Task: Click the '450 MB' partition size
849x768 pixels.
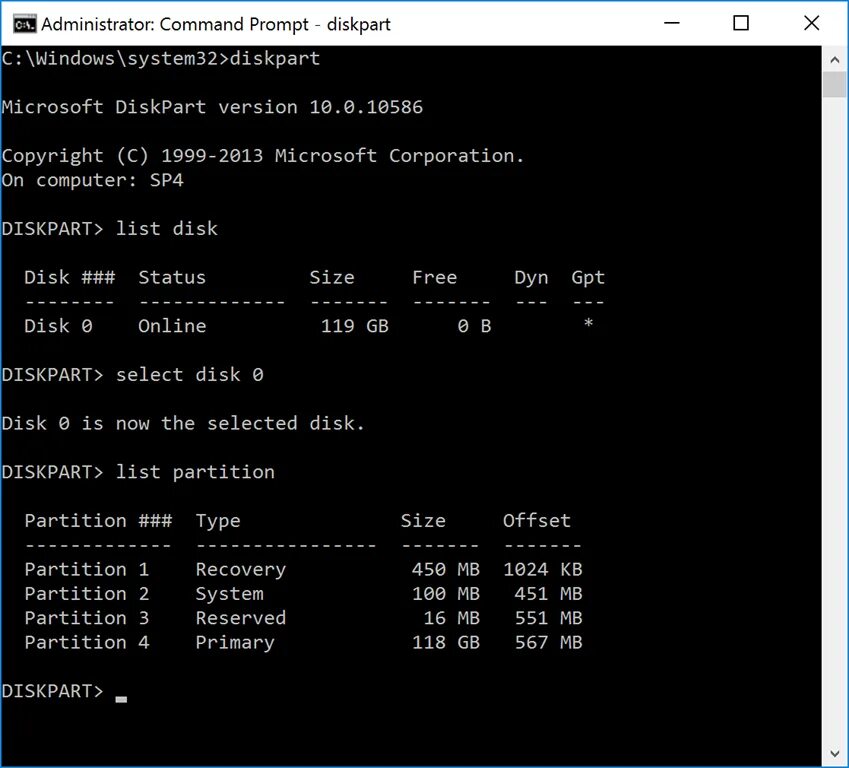Action: [446, 569]
